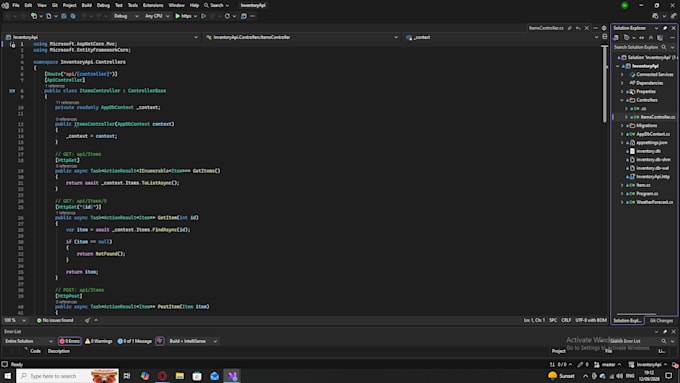Click the Windows Start button

7,376
